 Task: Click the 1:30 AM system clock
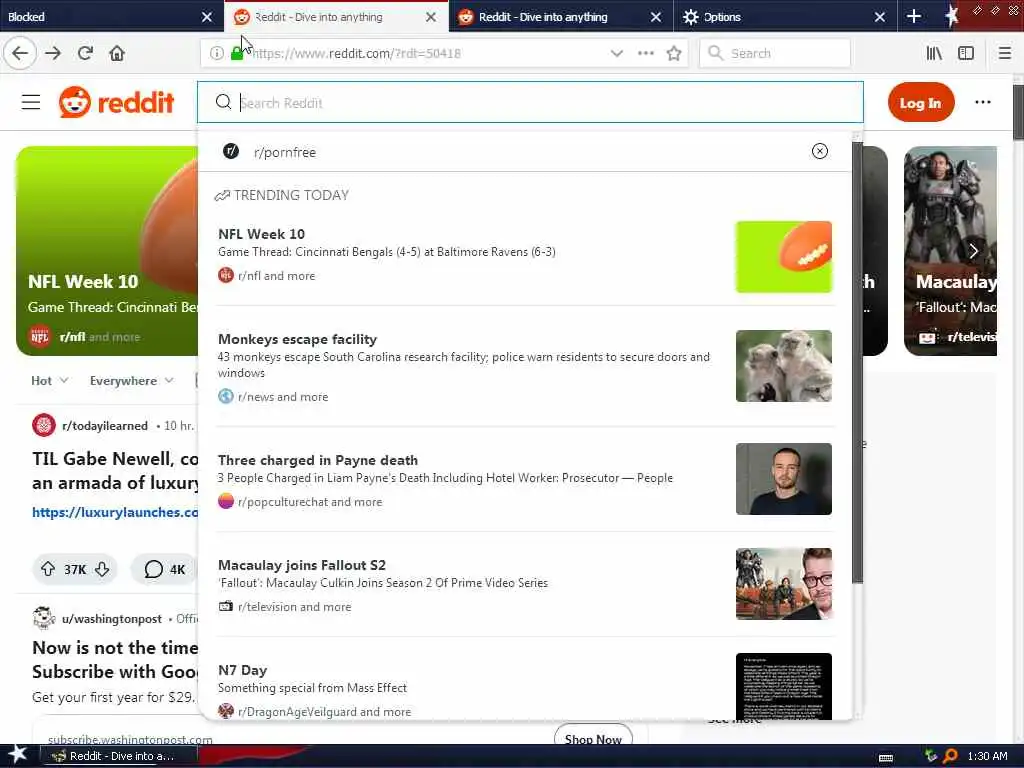(987, 756)
